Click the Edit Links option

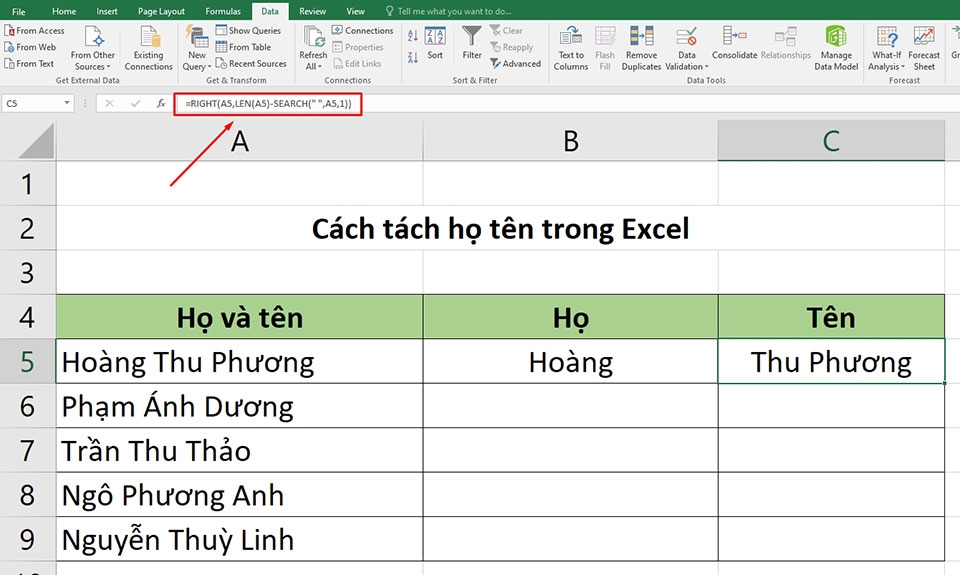pos(357,64)
